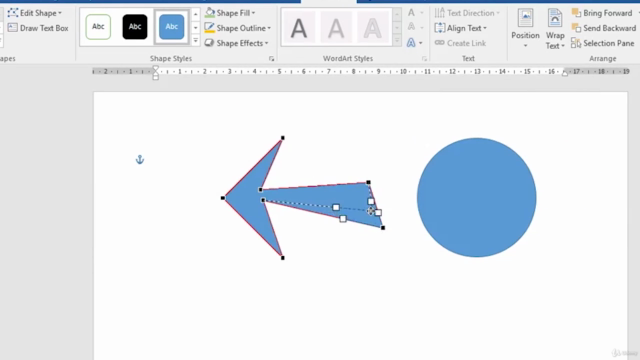Apply the blue filled Abc shape style
This screenshot has width=640, height=360.
point(171,27)
